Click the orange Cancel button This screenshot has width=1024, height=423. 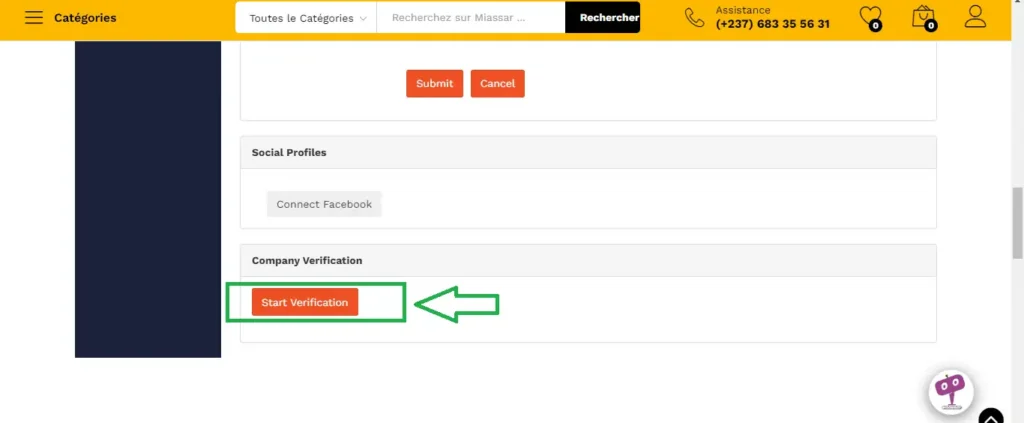click(x=497, y=84)
